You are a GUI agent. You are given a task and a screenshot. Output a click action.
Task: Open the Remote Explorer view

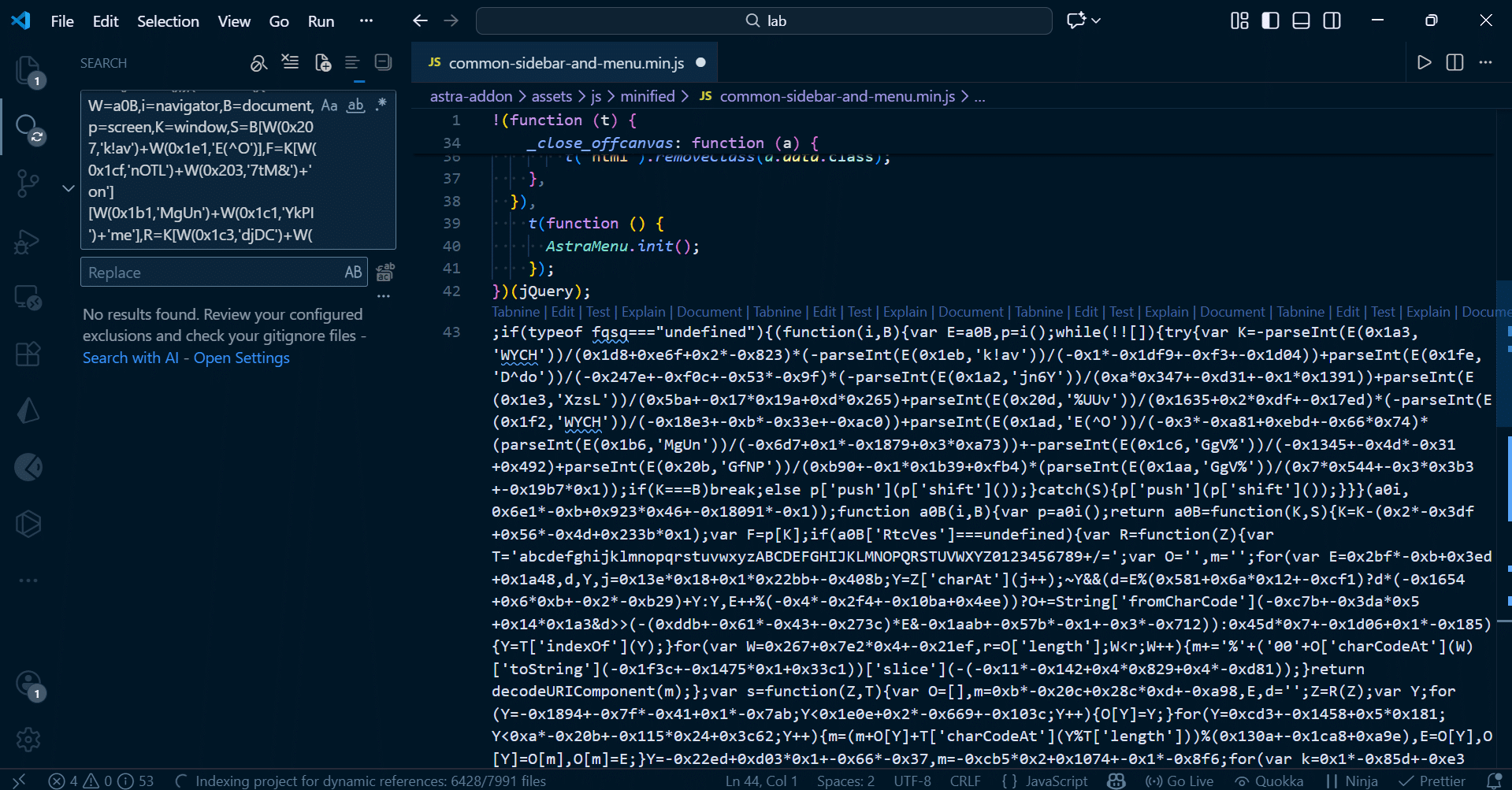tap(28, 298)
